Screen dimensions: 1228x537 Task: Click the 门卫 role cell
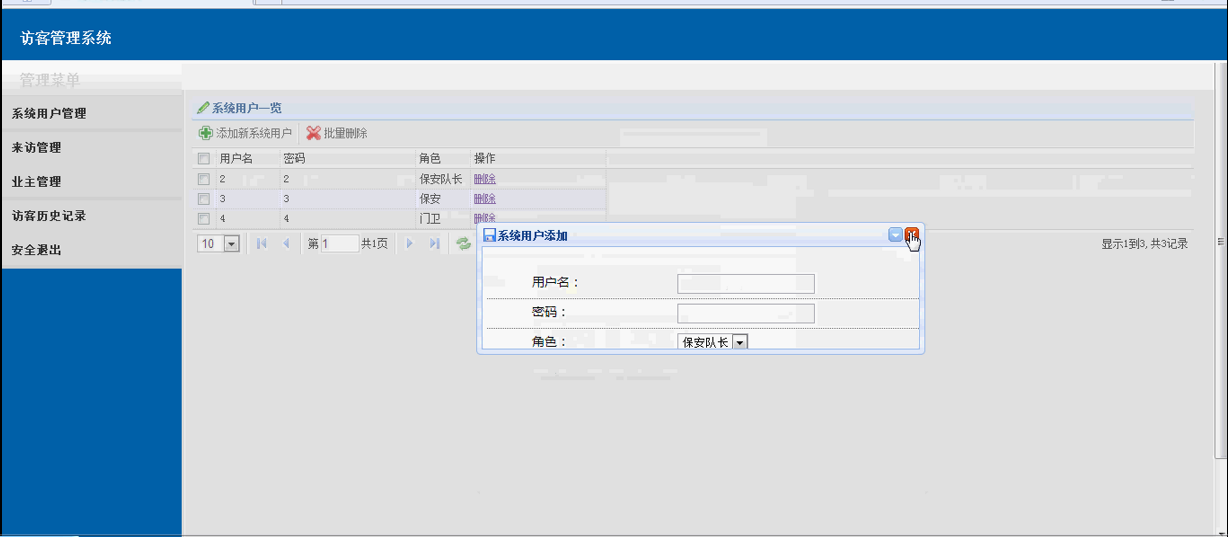coord(430,218)
